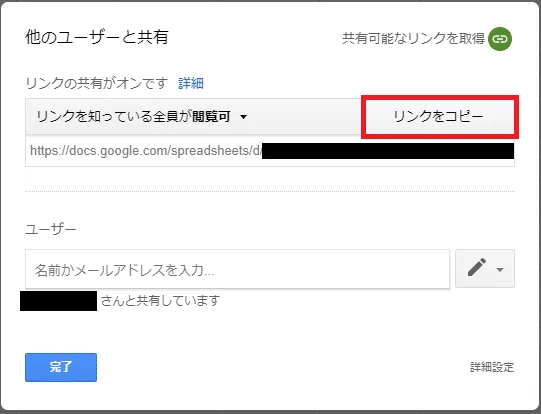Click the リンクをコピー button
The width and height of the screenshot is (541, 414).
(440, 117)
